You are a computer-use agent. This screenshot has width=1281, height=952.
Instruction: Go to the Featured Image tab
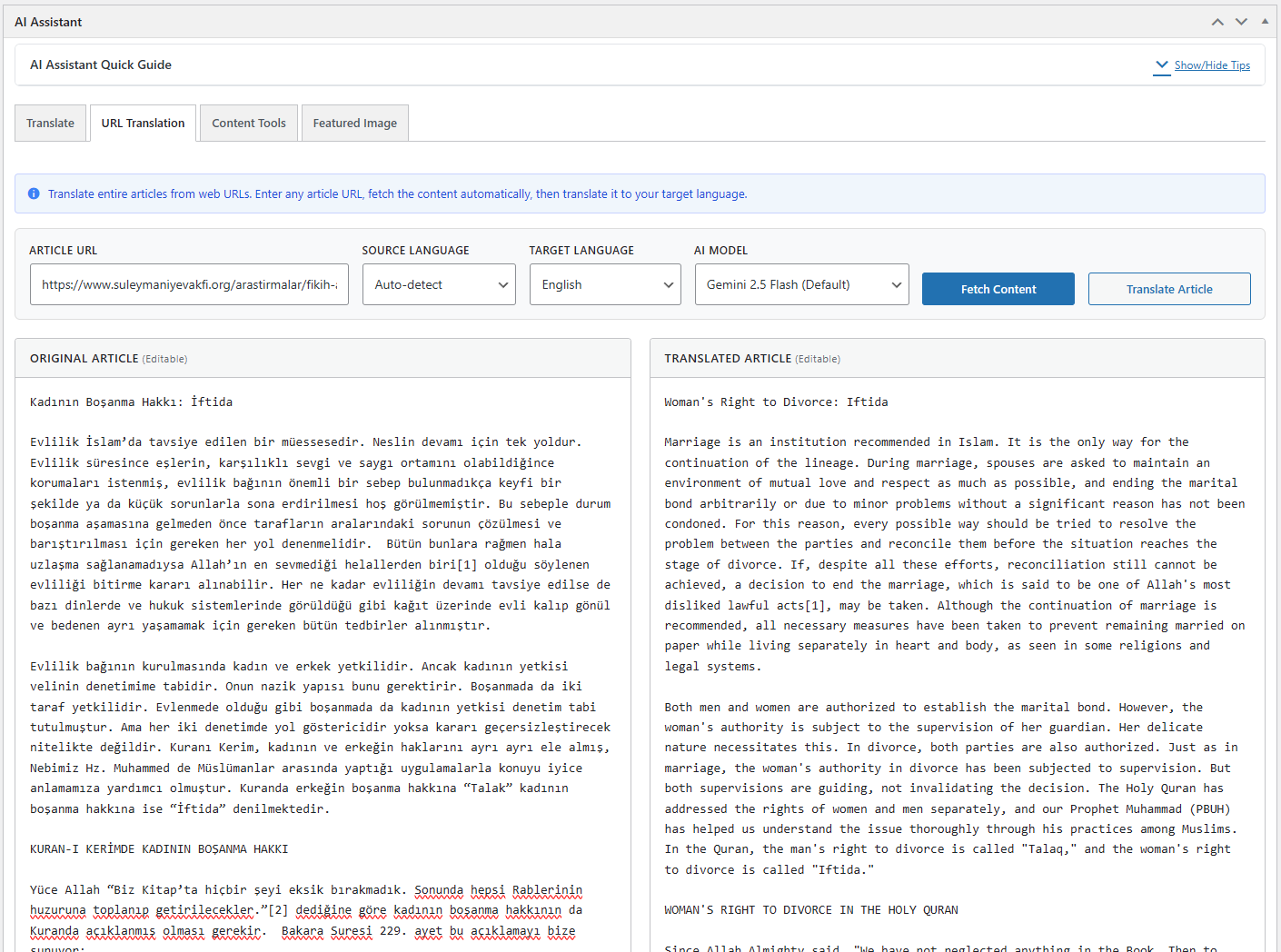pyautogui.click(x=355, y=123)
